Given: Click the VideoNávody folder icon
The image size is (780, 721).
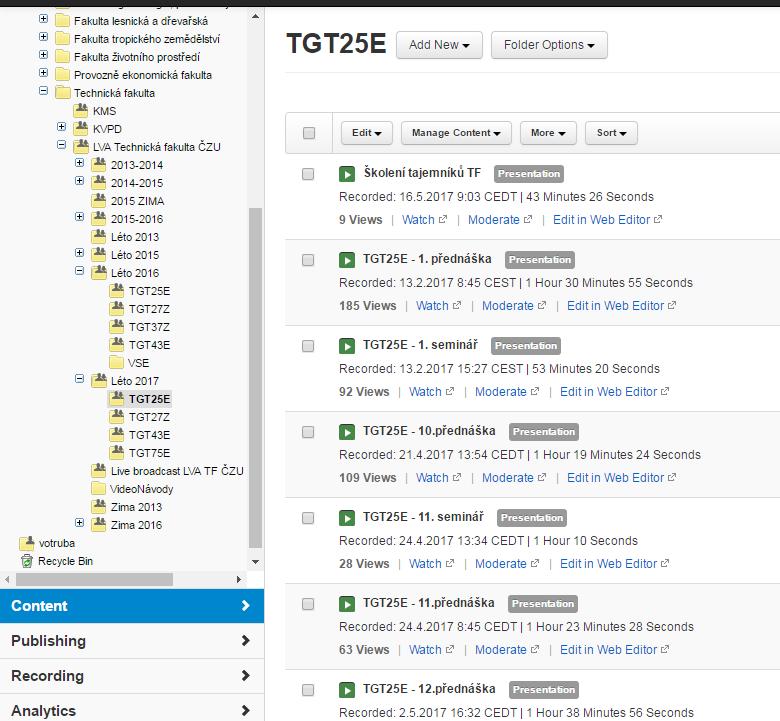Looking at the screenshot, I should pyautogui.click(x=98, y=489).
